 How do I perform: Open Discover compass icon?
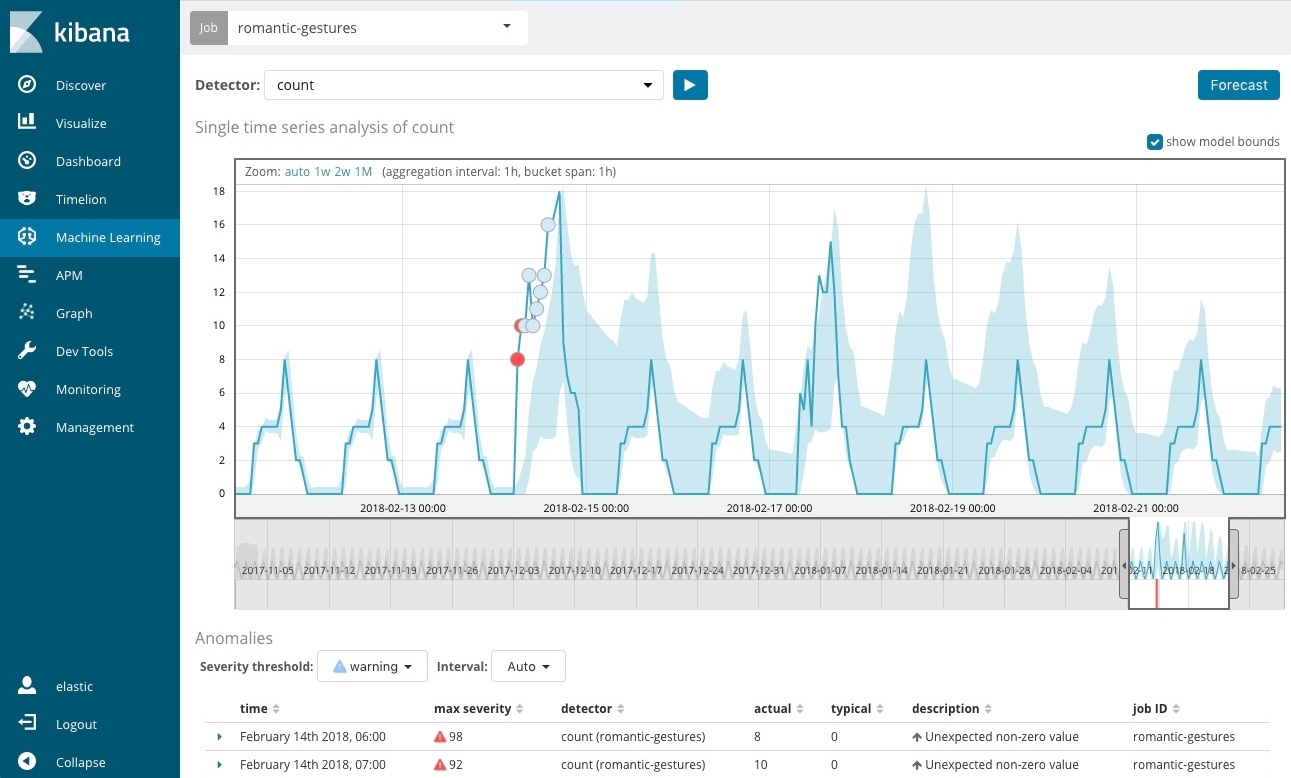(27, 85)
